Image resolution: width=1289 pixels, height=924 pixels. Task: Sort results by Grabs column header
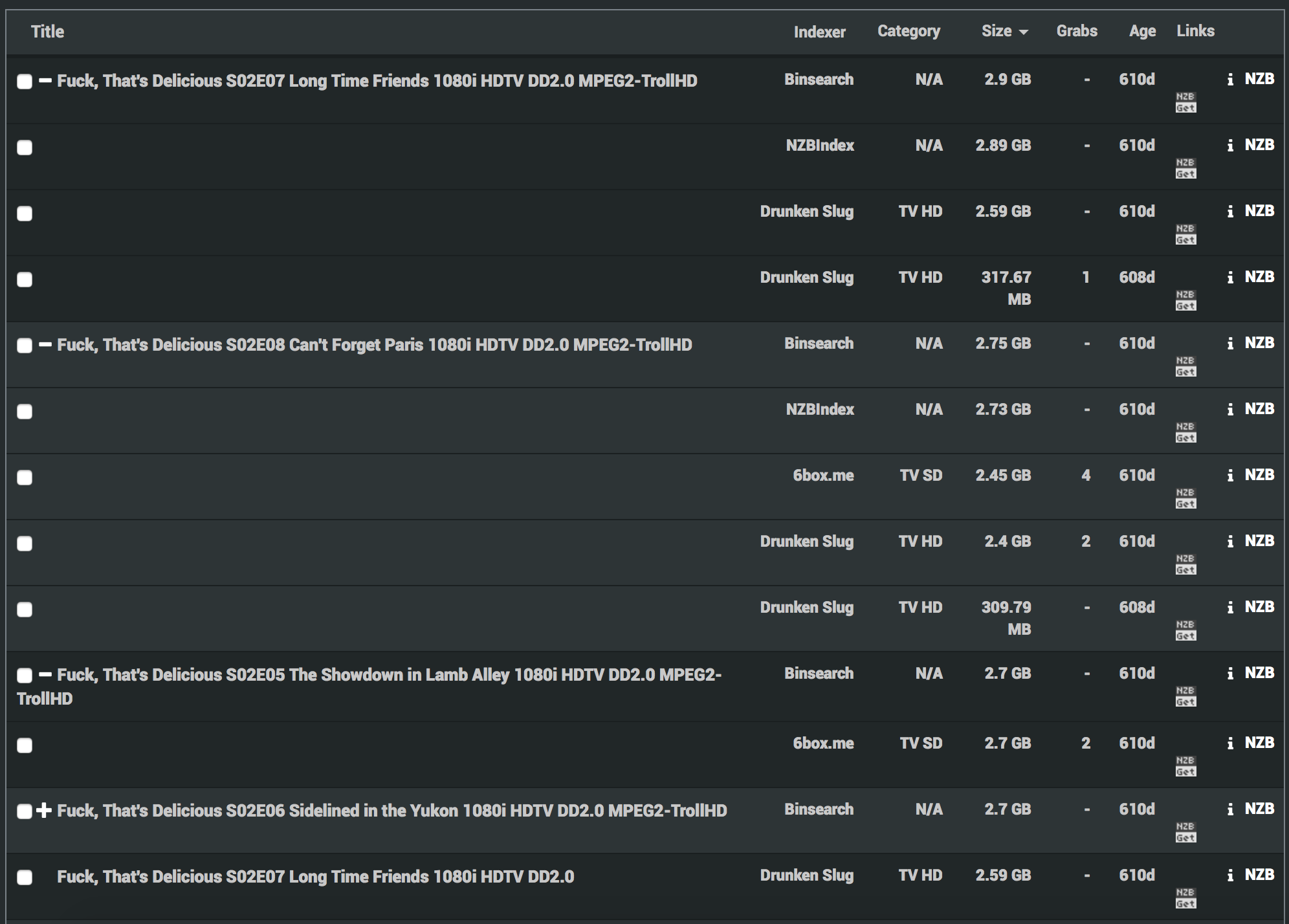point(1076,31)
